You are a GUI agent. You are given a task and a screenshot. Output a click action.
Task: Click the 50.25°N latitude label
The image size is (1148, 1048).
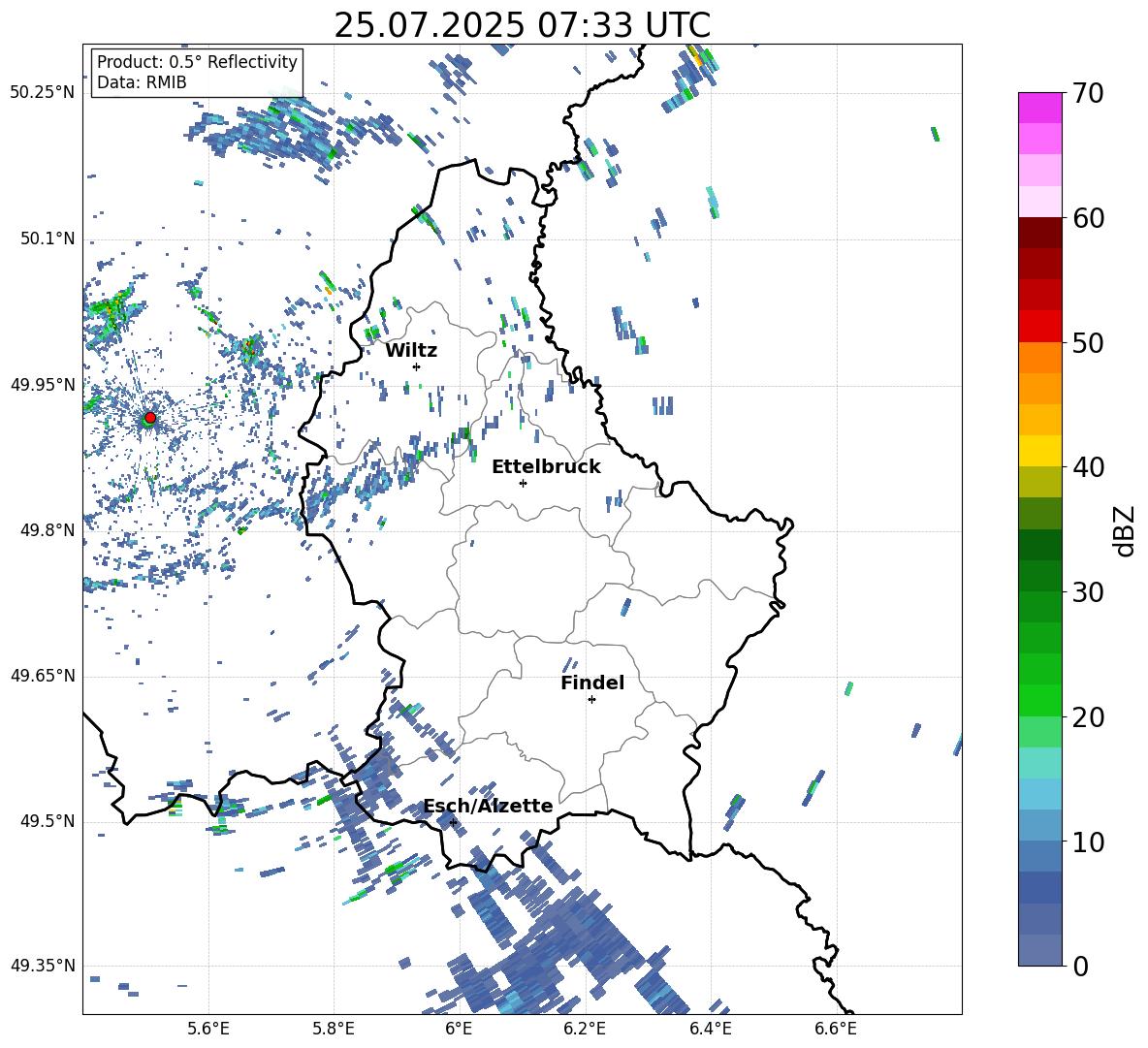click(x=43, y=93)
